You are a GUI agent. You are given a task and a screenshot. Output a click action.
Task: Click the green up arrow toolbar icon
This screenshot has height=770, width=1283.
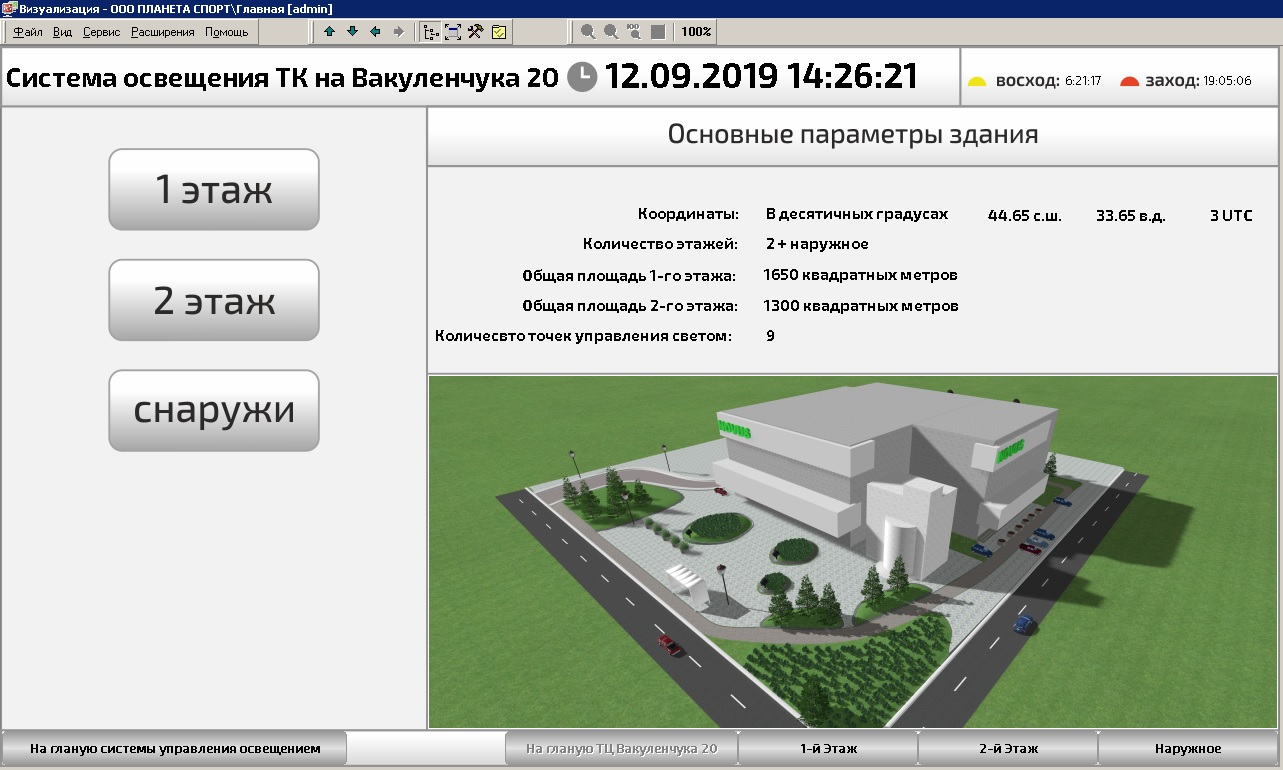pos(329,32)
